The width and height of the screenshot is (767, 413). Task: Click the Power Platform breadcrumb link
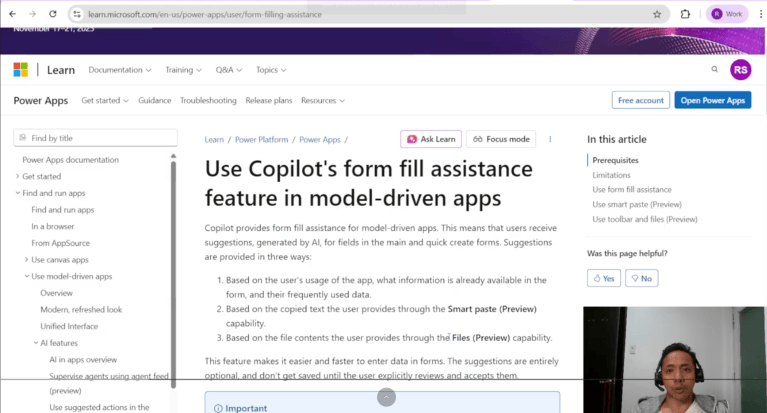pyautogui.click(x=261, y=139)
